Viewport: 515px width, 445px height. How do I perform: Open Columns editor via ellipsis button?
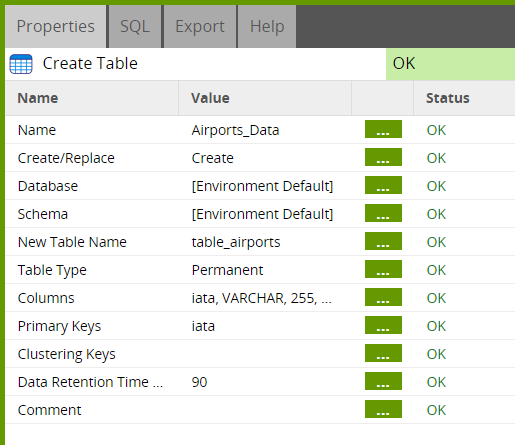pyautogui.click(x=383, y=297)
